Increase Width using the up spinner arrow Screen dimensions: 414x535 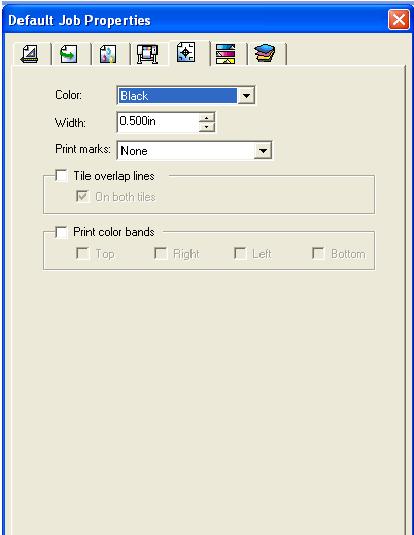(x=206, y=118)
